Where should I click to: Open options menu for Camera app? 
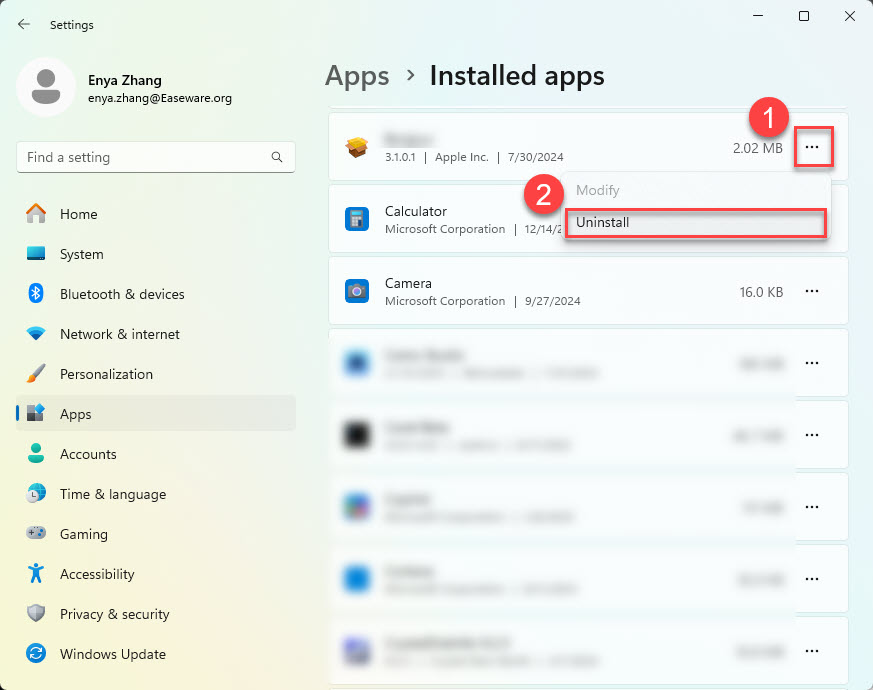pos(812,291)
